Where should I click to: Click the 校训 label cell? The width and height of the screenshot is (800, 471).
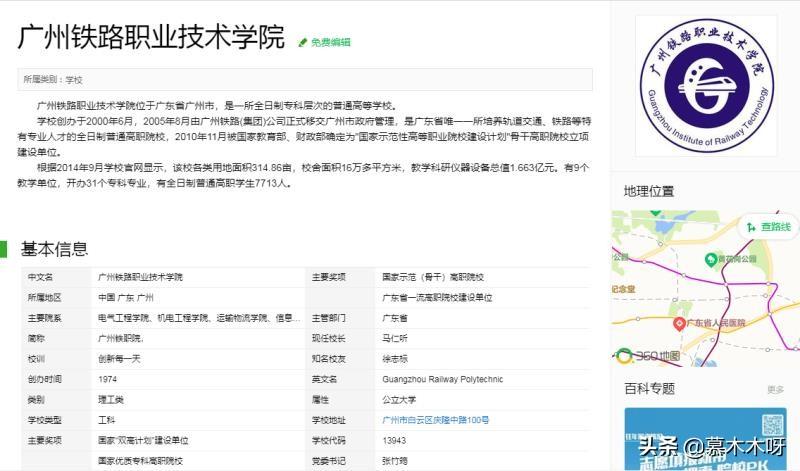56,359
